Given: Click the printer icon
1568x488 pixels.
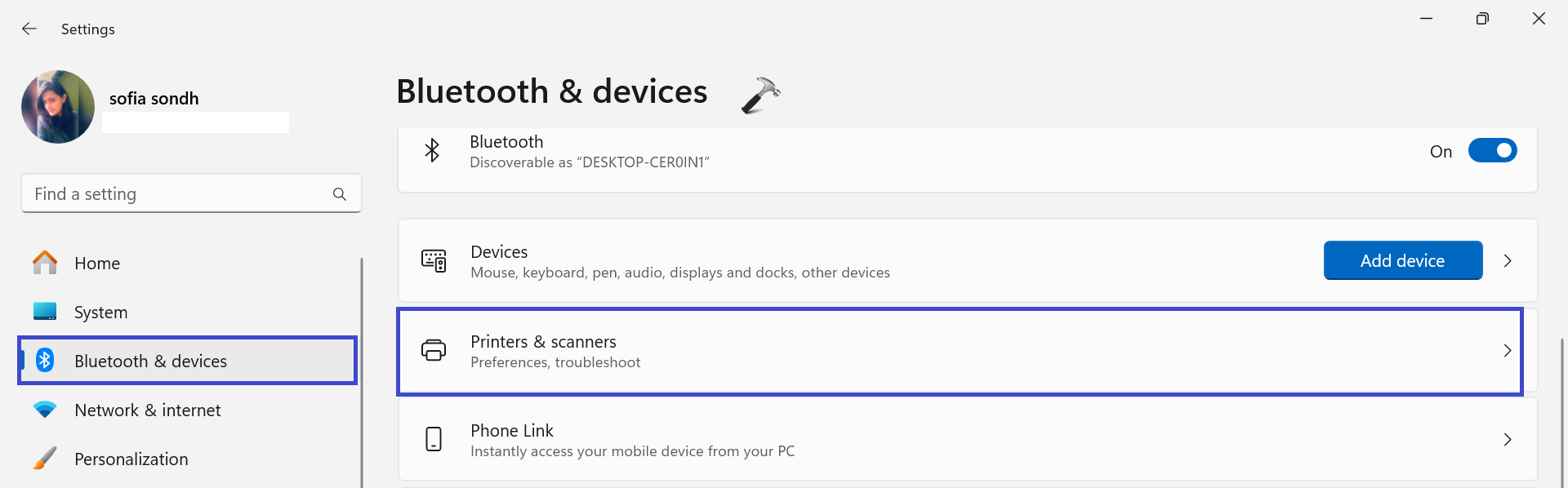Looking at the screenshot, I should (434, 351).
